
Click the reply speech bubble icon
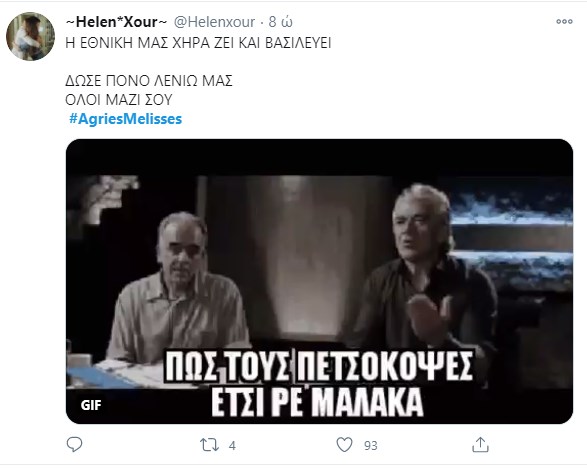[x=74, y=445]
